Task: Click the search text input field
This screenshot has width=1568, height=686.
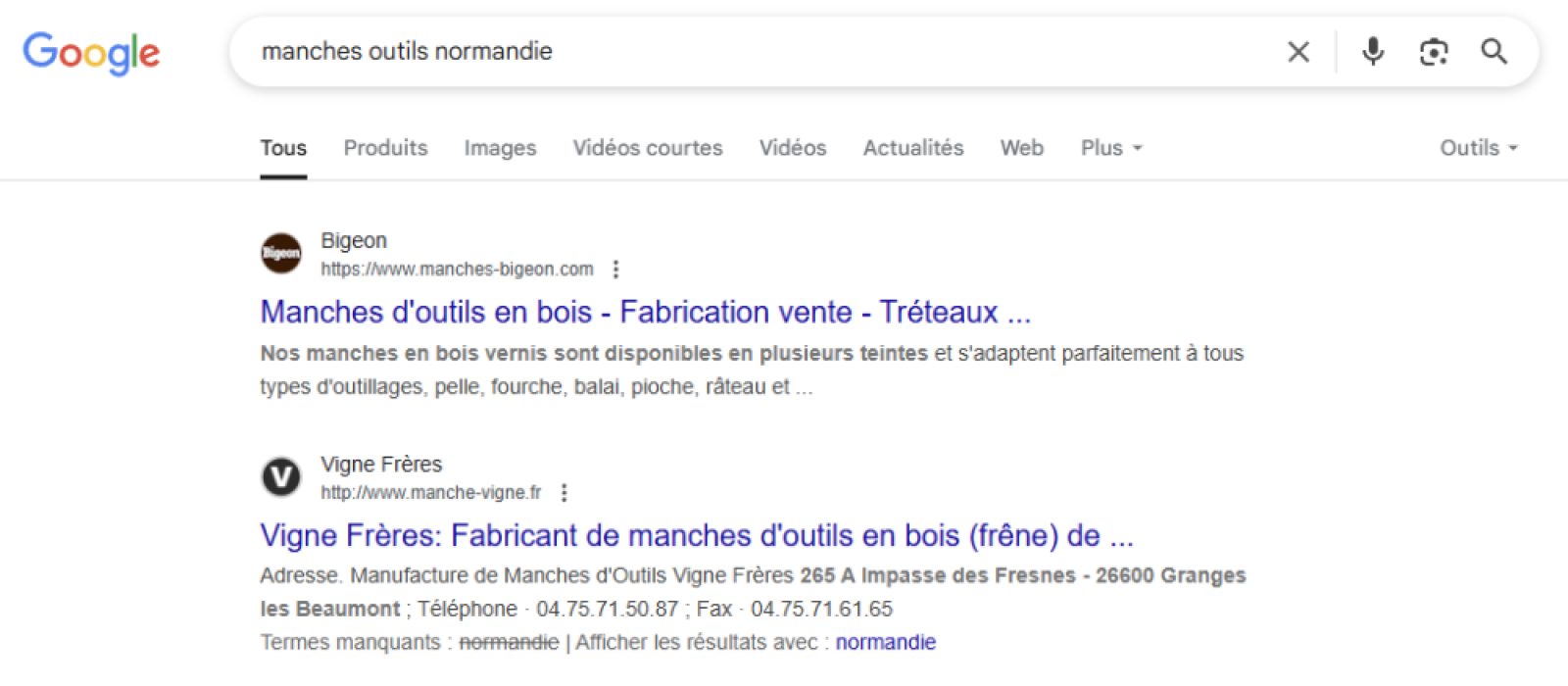Action: point(764,51)
